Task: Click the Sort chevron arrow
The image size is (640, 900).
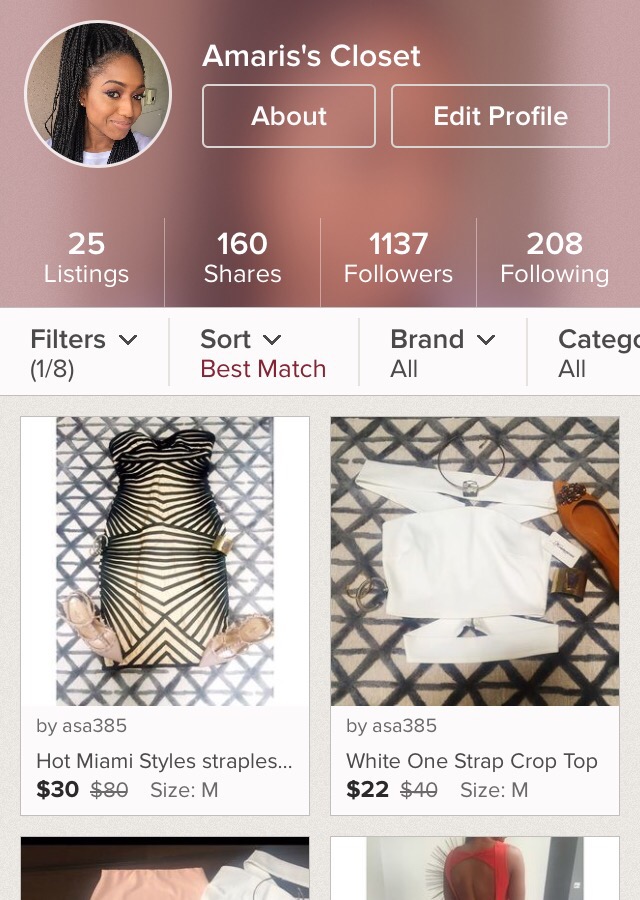Action: (x=272, y=340)
